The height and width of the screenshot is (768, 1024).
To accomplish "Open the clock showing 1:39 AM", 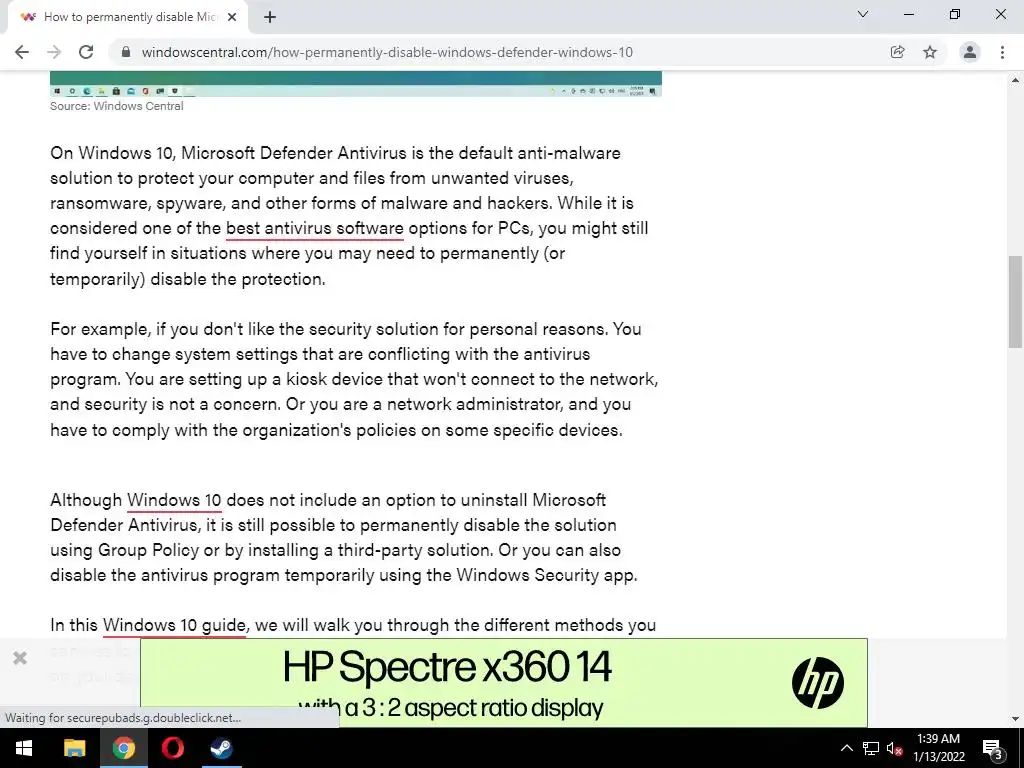I will coord(938,748).
